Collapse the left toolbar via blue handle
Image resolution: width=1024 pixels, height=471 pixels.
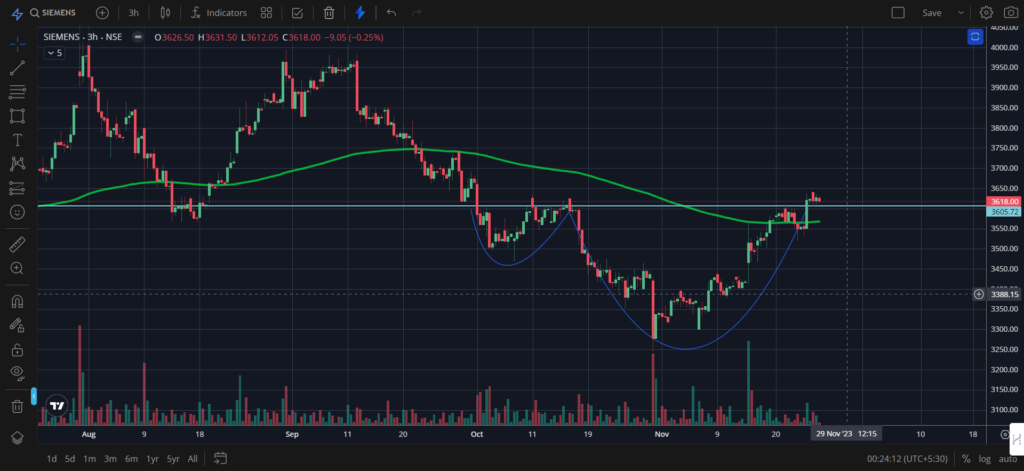click(x=34, y=396)
